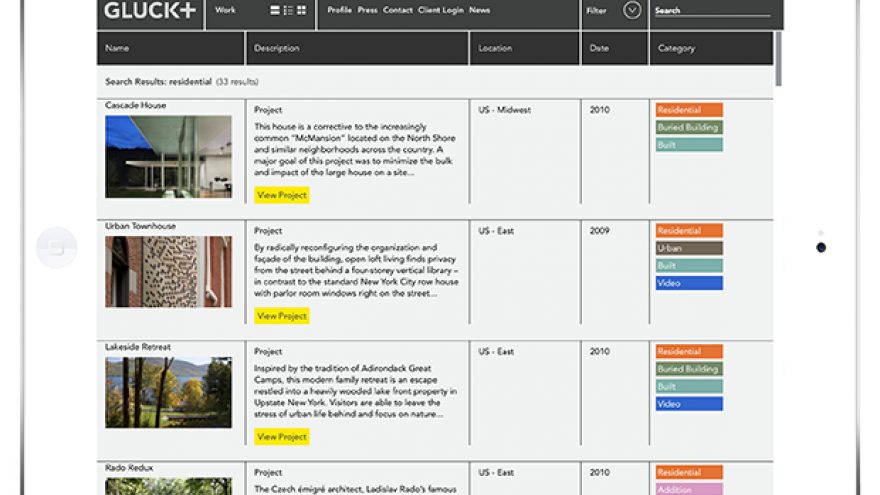Click the Rado Redux title
The image size is (880, 495).
coord(129,468)
